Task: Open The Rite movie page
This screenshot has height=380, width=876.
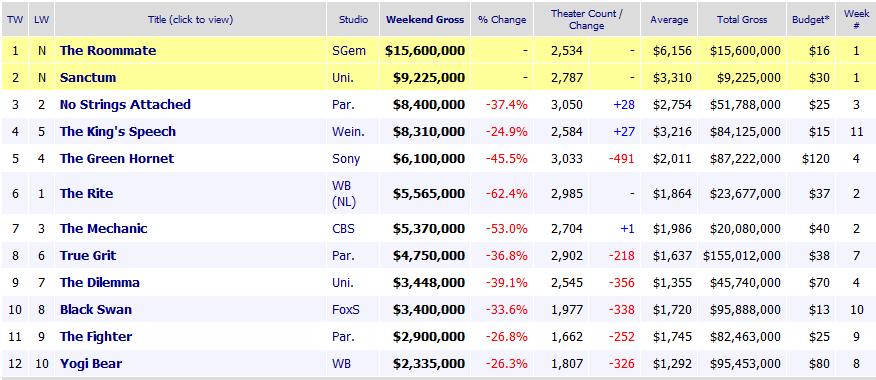Action: [87, 193]
